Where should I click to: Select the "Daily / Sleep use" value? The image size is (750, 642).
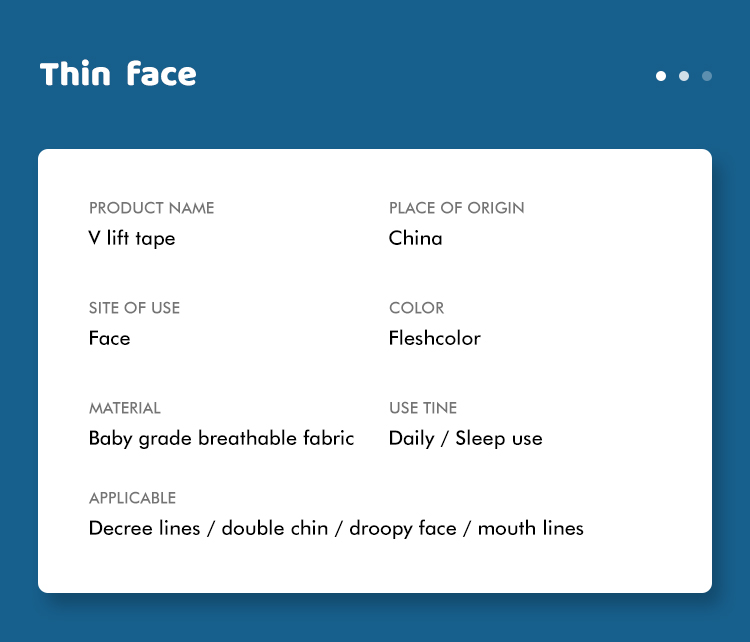[465, 438]
